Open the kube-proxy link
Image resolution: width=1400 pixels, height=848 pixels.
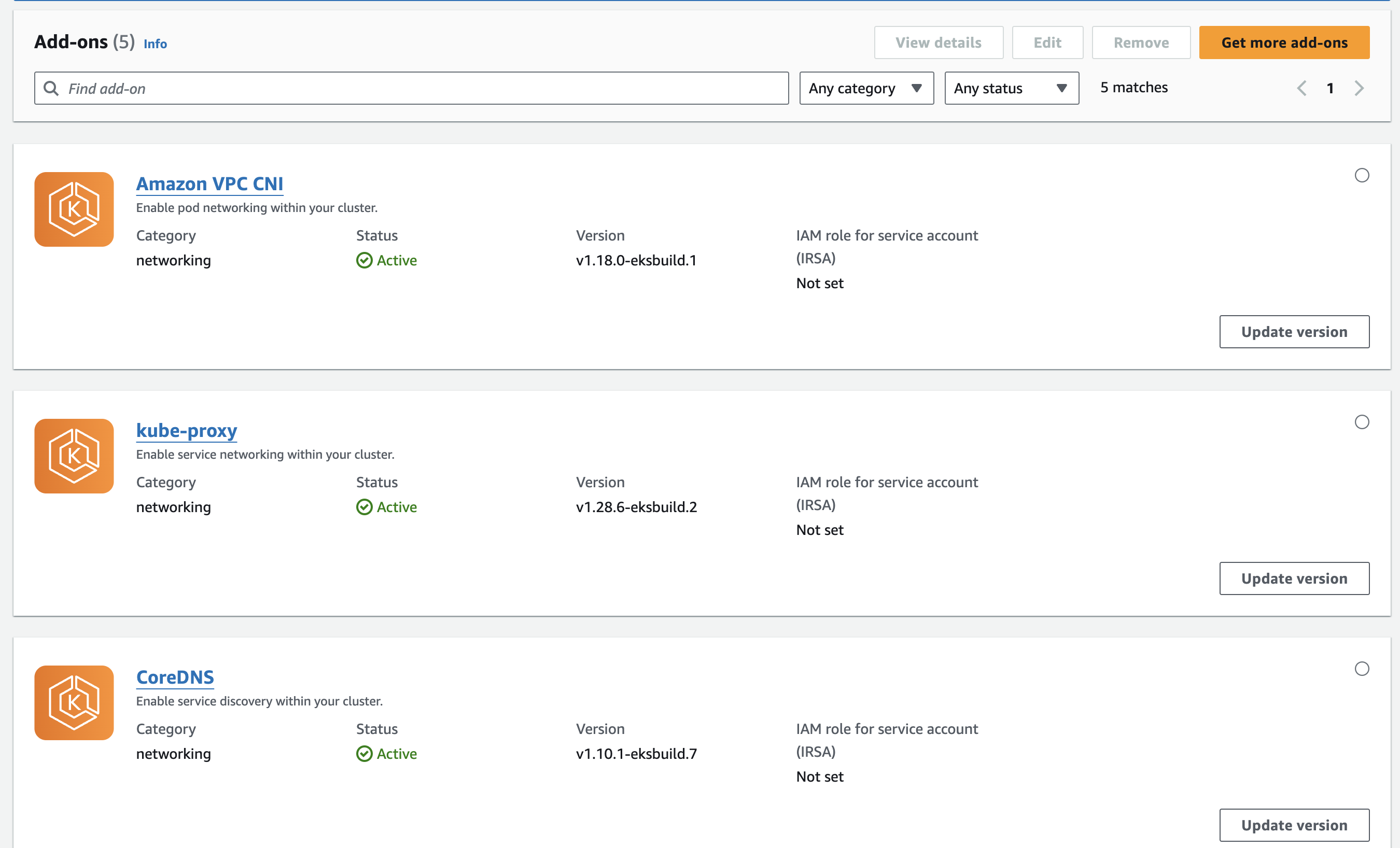pyautogui.click(x=187, y=431)
